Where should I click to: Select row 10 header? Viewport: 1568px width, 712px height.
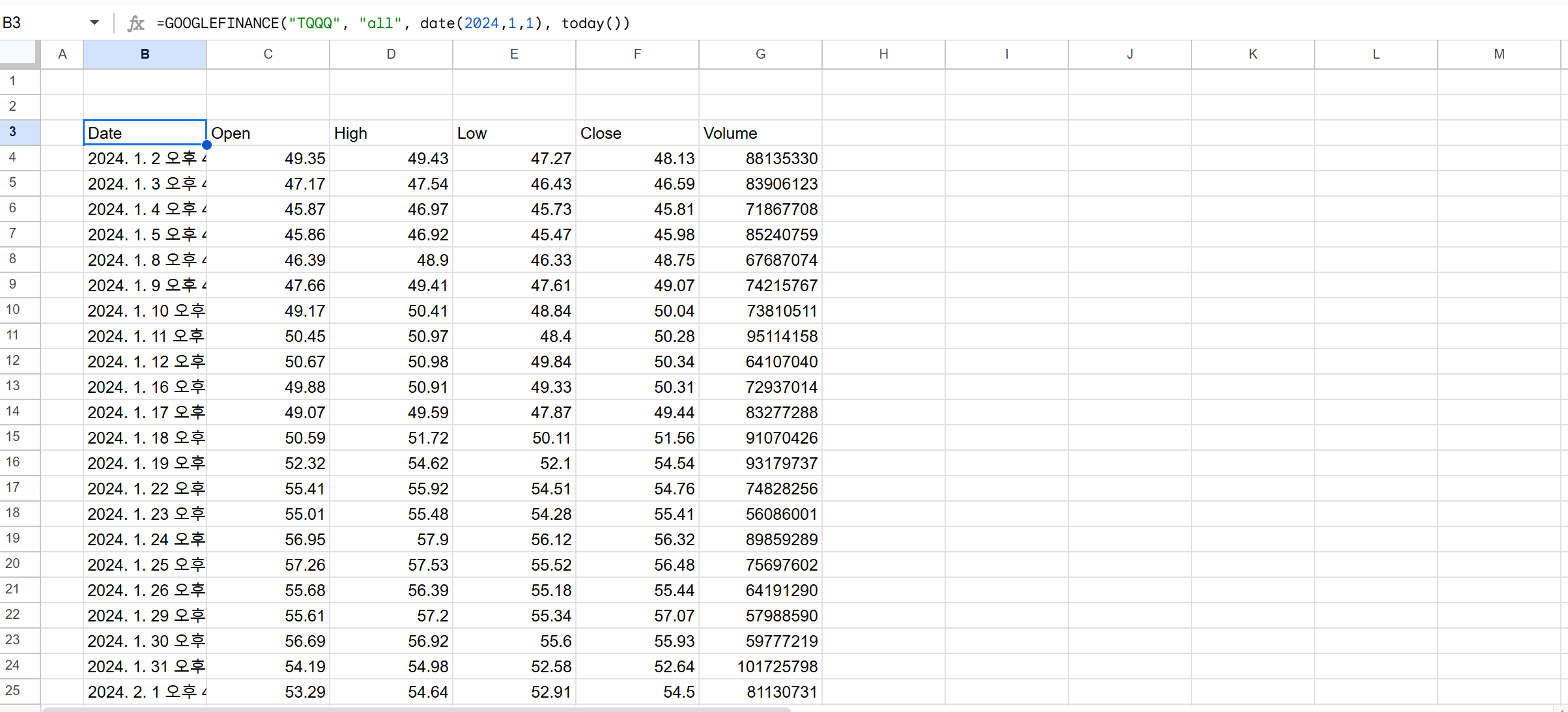point(20,310)
